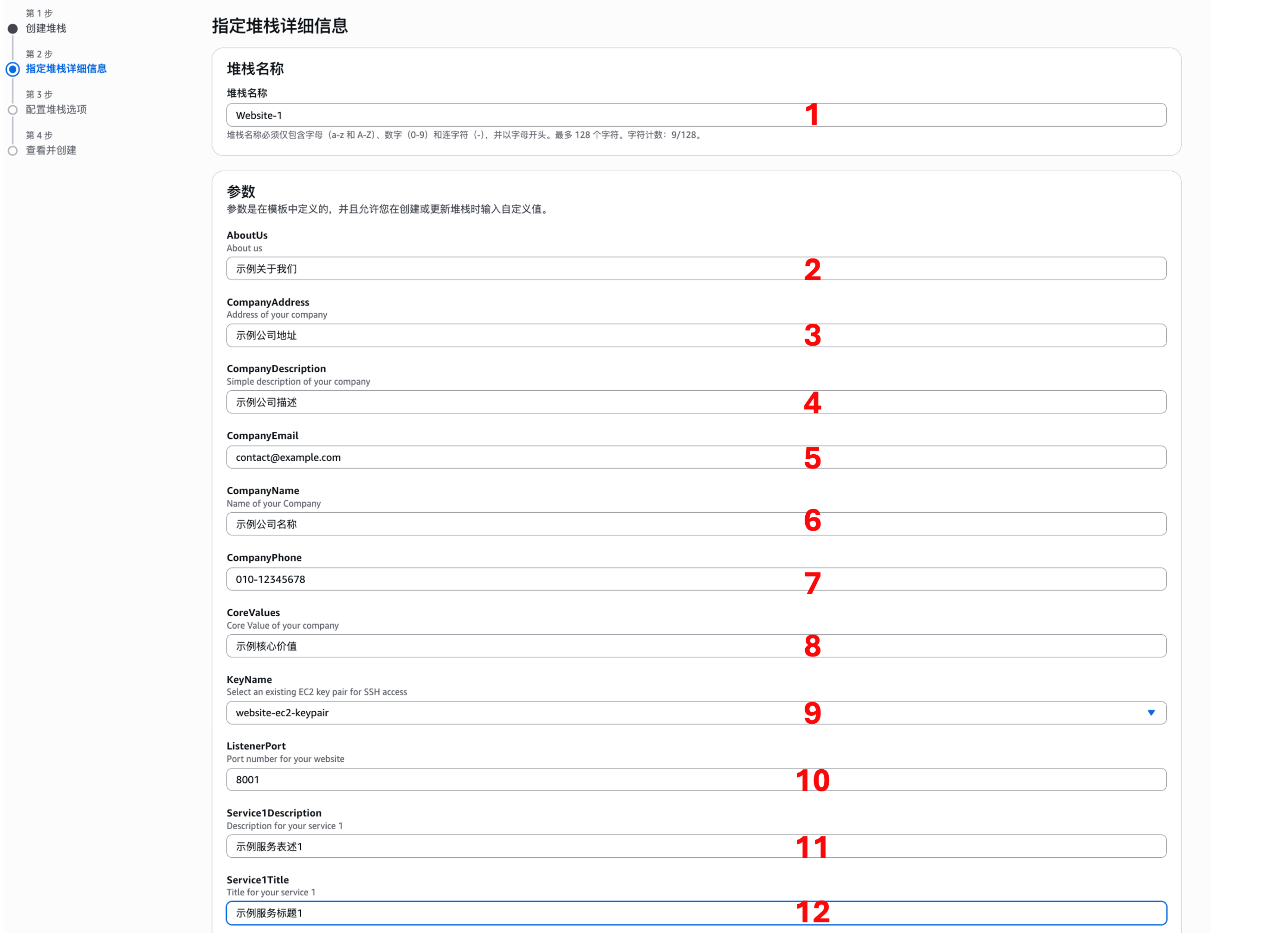Click the blue arrow of the KeyName dropdown
Screen dimensions: 1277x952
click(x=1151, y=713)
